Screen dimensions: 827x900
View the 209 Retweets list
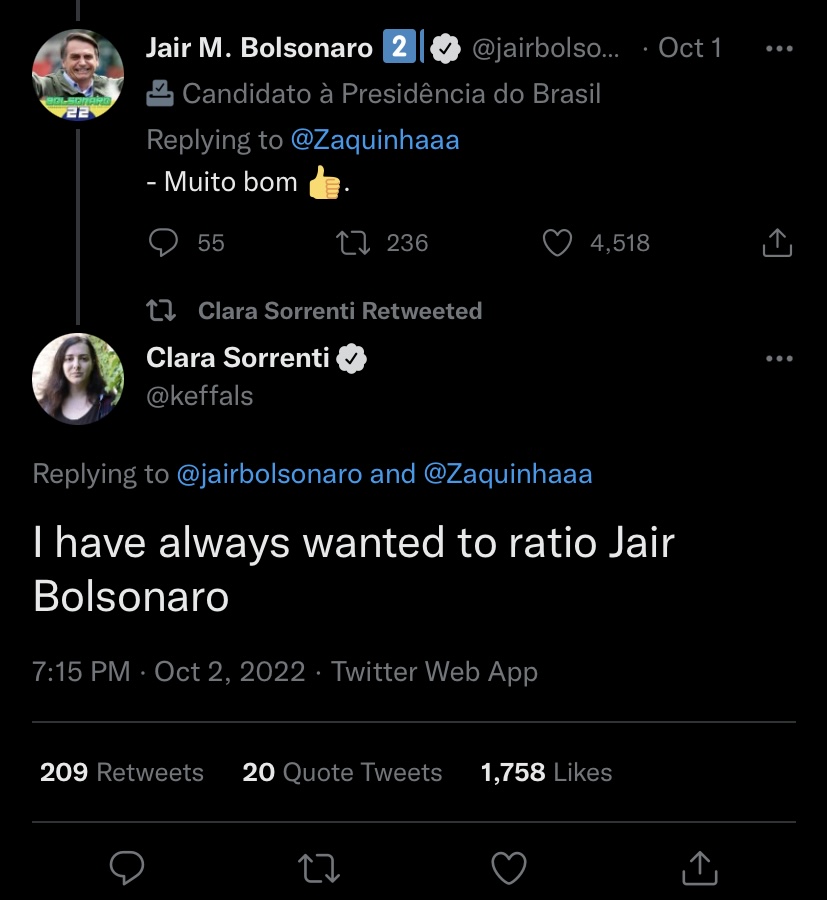point(122,772)
